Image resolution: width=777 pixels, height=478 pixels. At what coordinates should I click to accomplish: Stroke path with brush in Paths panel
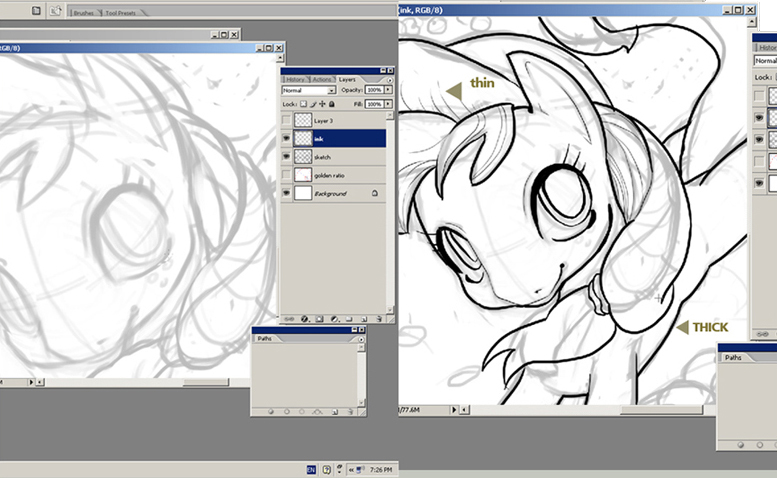pyautogui.click(x=287, y=412)
